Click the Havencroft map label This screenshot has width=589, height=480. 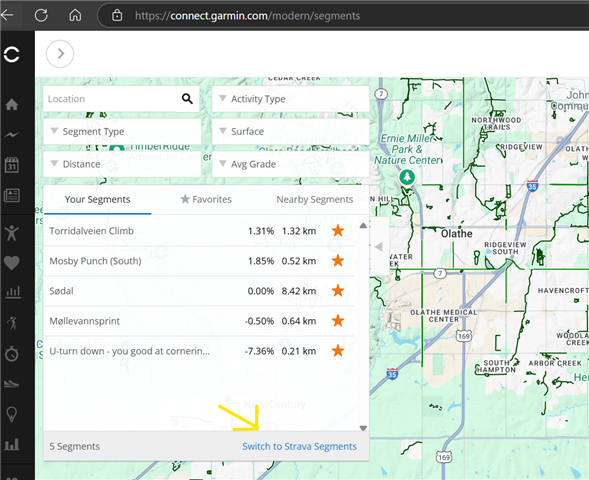[x=563, y=291]
